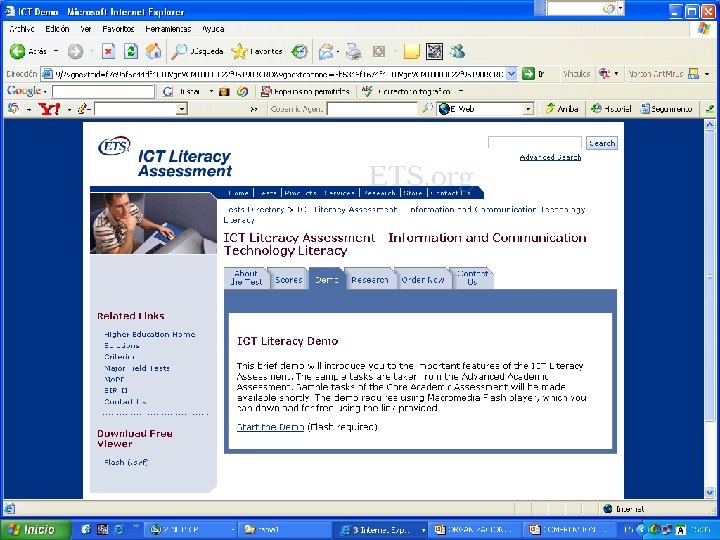Switch to the Scores tab

288,280
